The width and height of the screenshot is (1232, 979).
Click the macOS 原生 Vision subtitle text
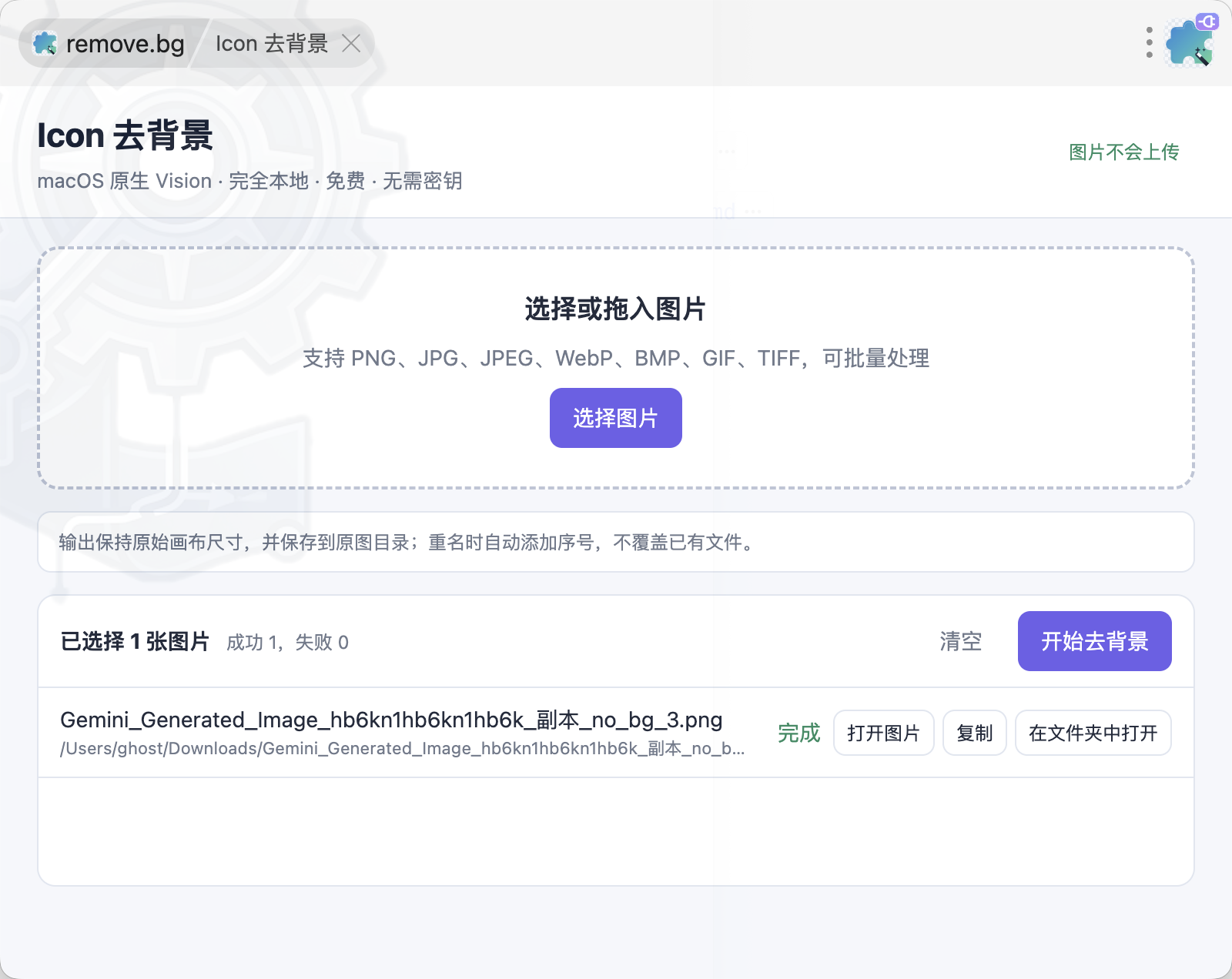[249, 181]
